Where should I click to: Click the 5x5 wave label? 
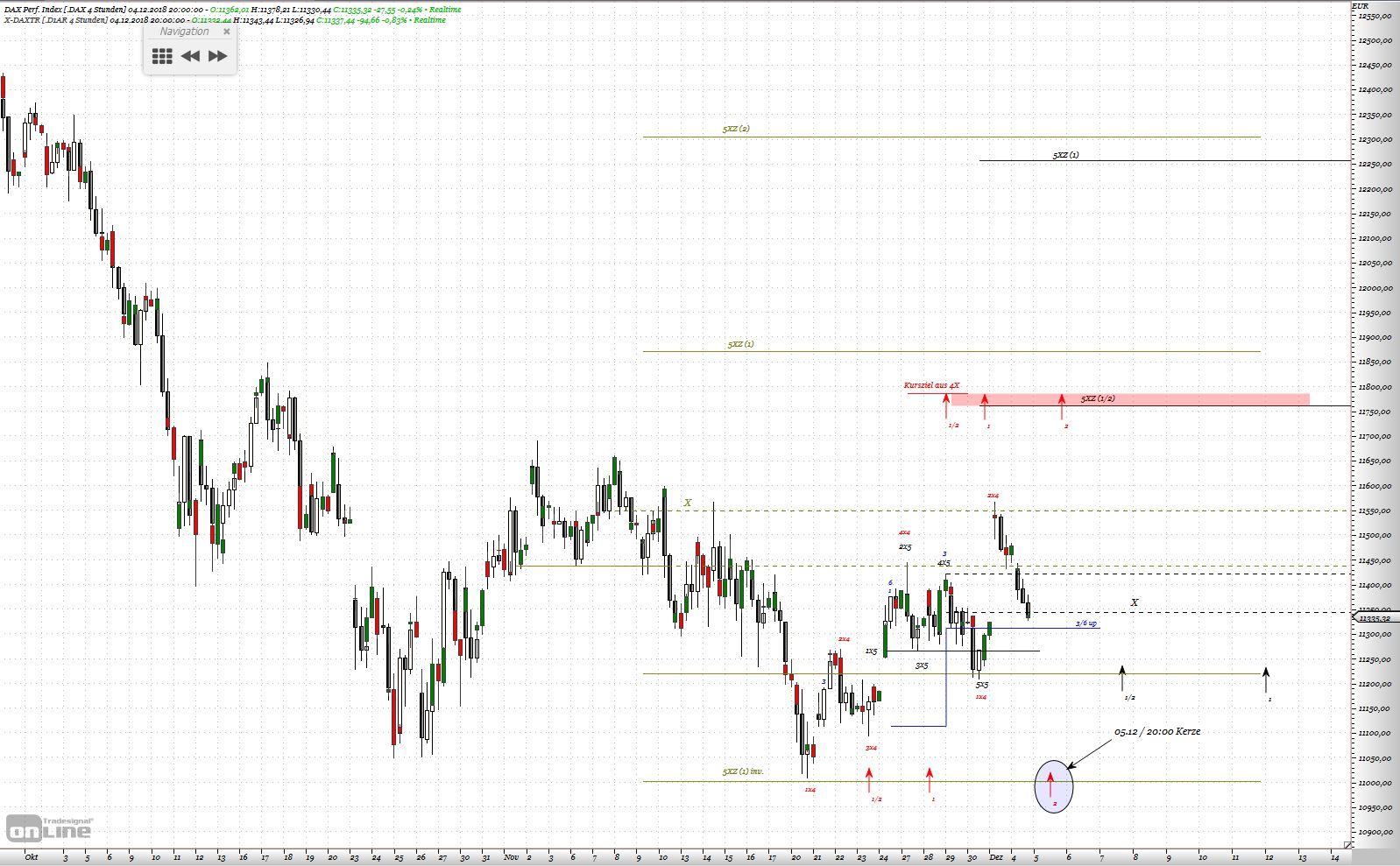tap(982, 685)
